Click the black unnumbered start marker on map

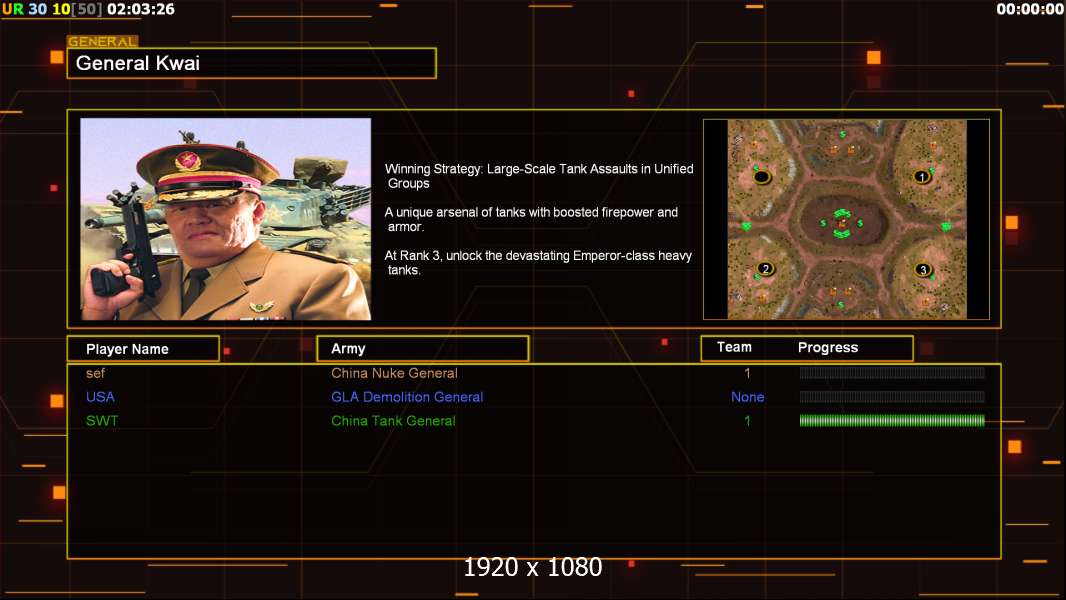(762, 177)
